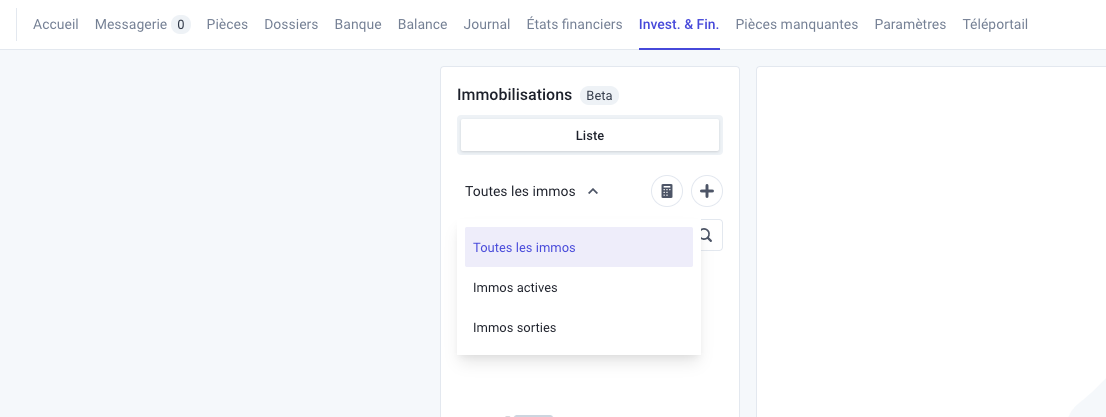Image resolution: width=1106 pixels, height=417 pixels.
Task: Collapse the Toutes les immos chevron
Action: 593,191
